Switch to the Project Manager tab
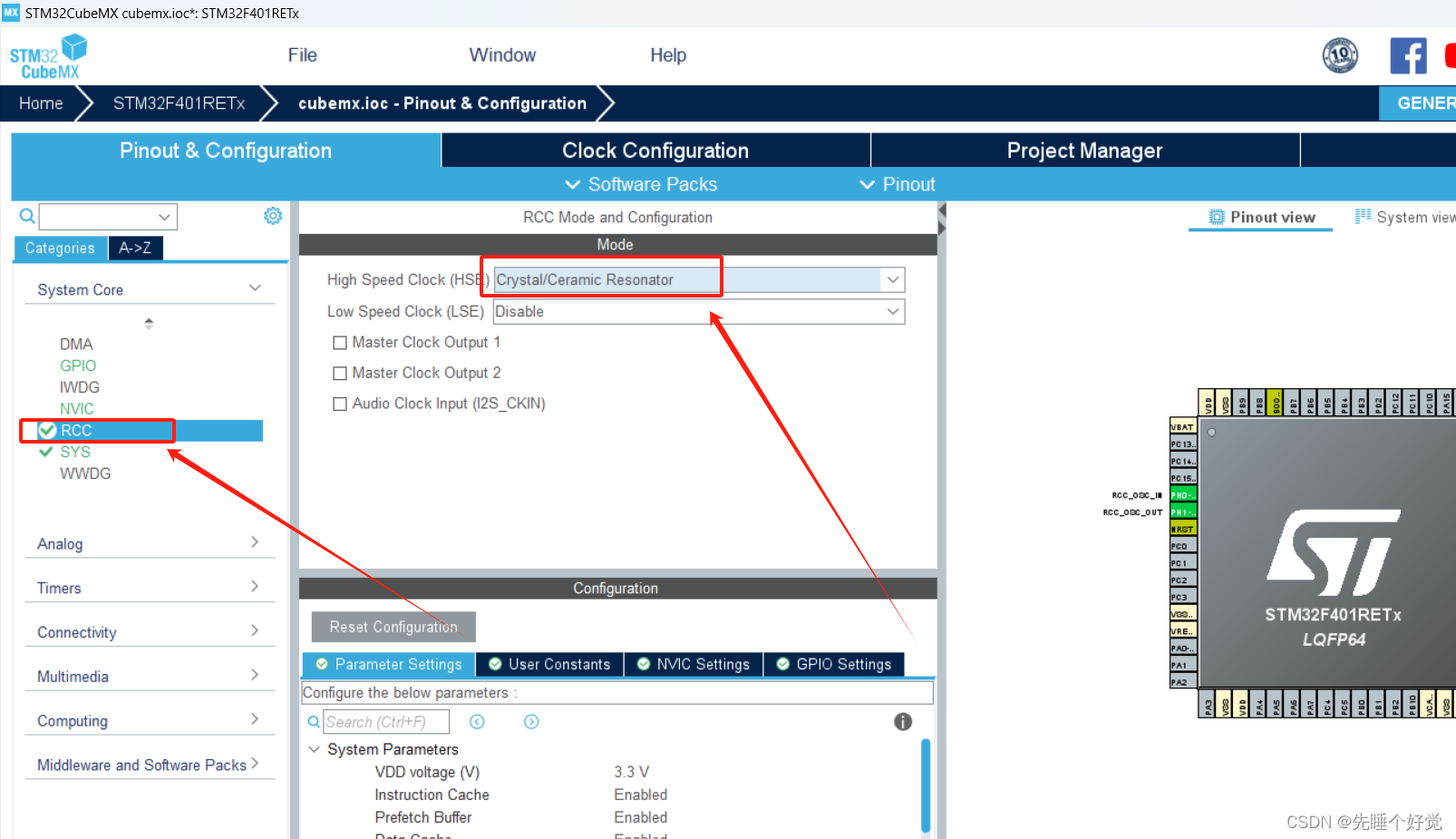The height and width of the screenshot is (839, 1456). (1084, 151)
